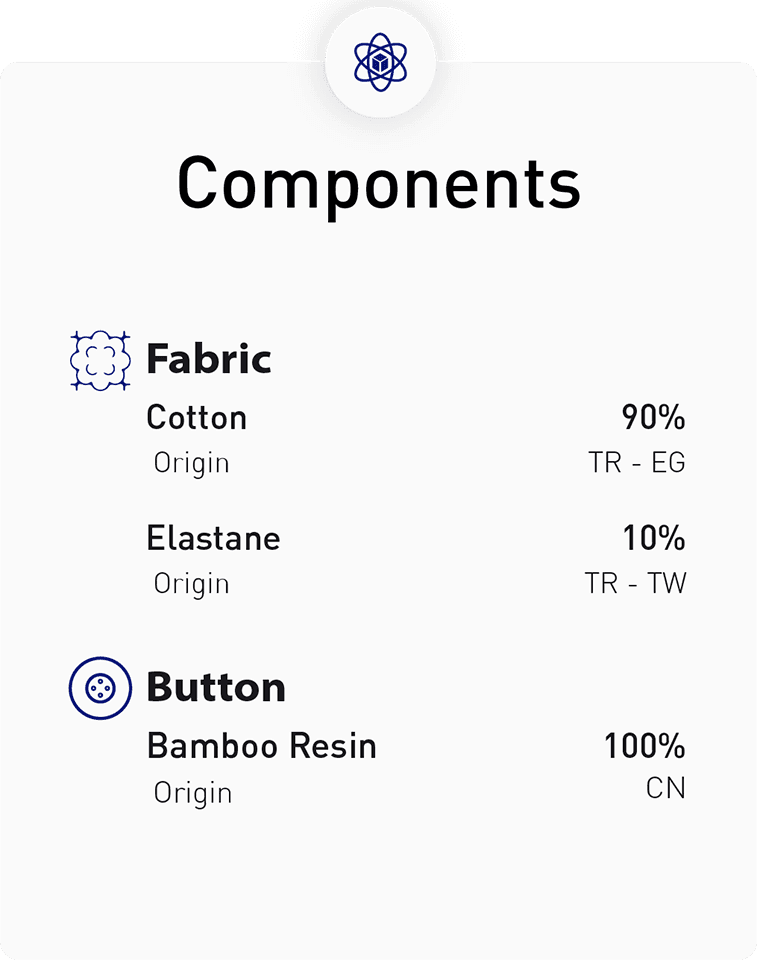
Task: Click Origin label under Cotton
Action: [191, 464]
